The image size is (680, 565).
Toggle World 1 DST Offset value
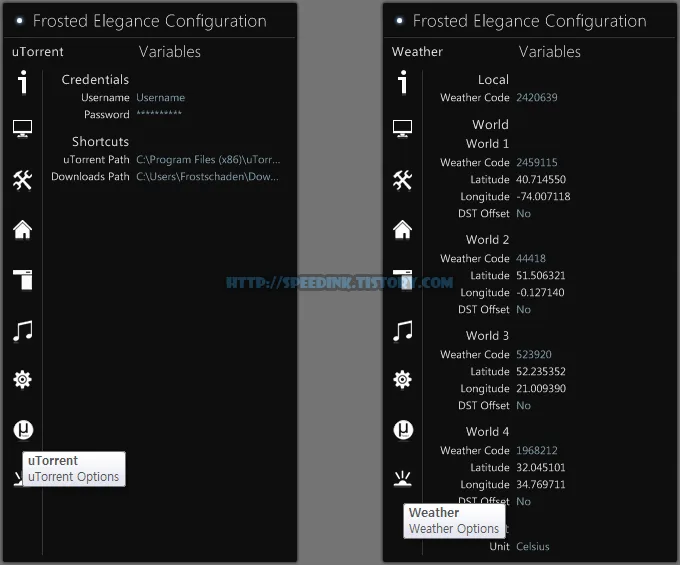[523, 213]
